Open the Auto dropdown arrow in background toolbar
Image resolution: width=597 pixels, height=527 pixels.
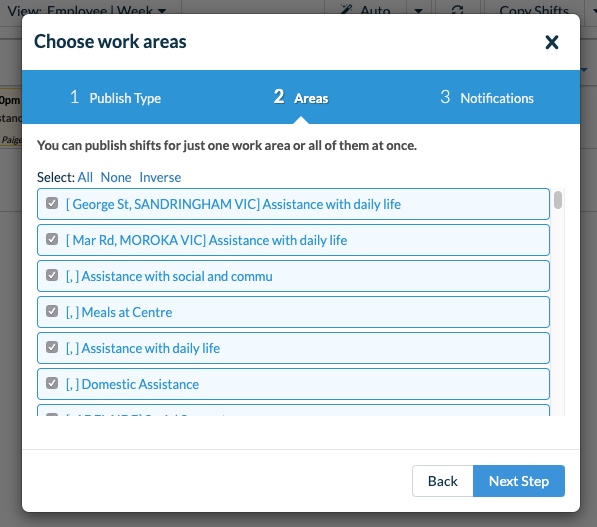418,11
